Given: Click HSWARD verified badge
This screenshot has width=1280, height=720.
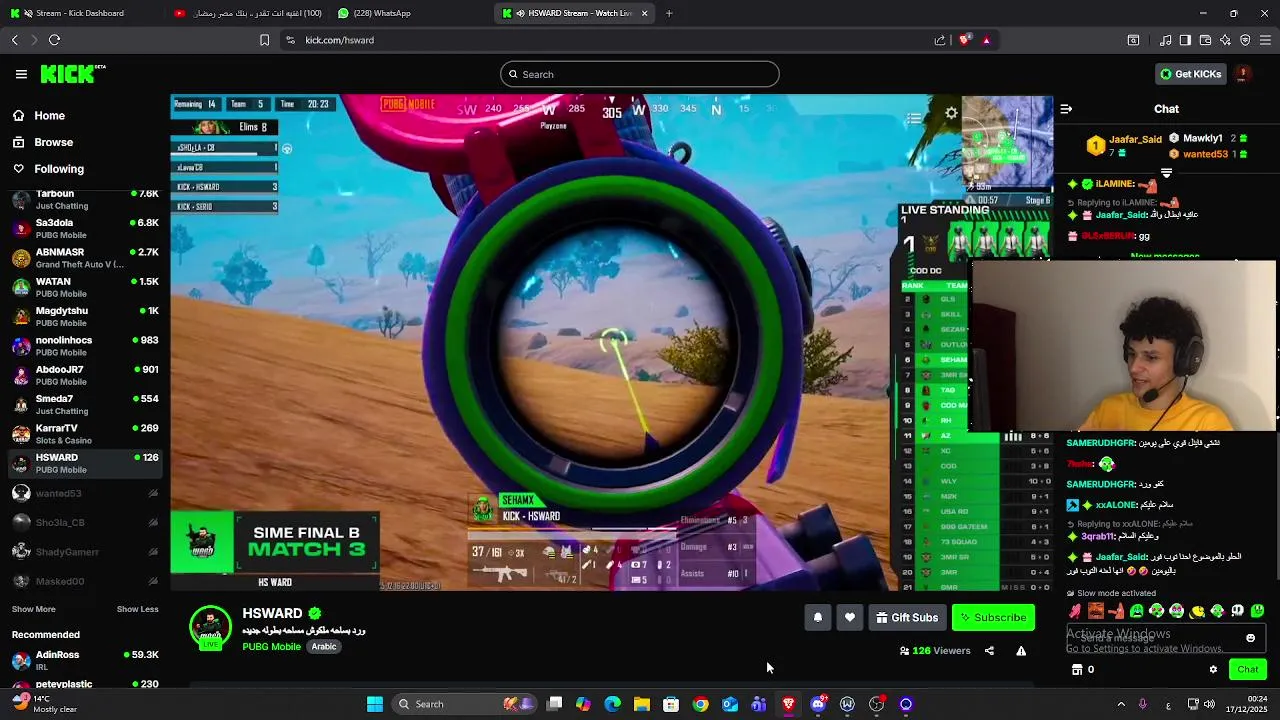Looking at the screenshot, I should click(315, 613).
